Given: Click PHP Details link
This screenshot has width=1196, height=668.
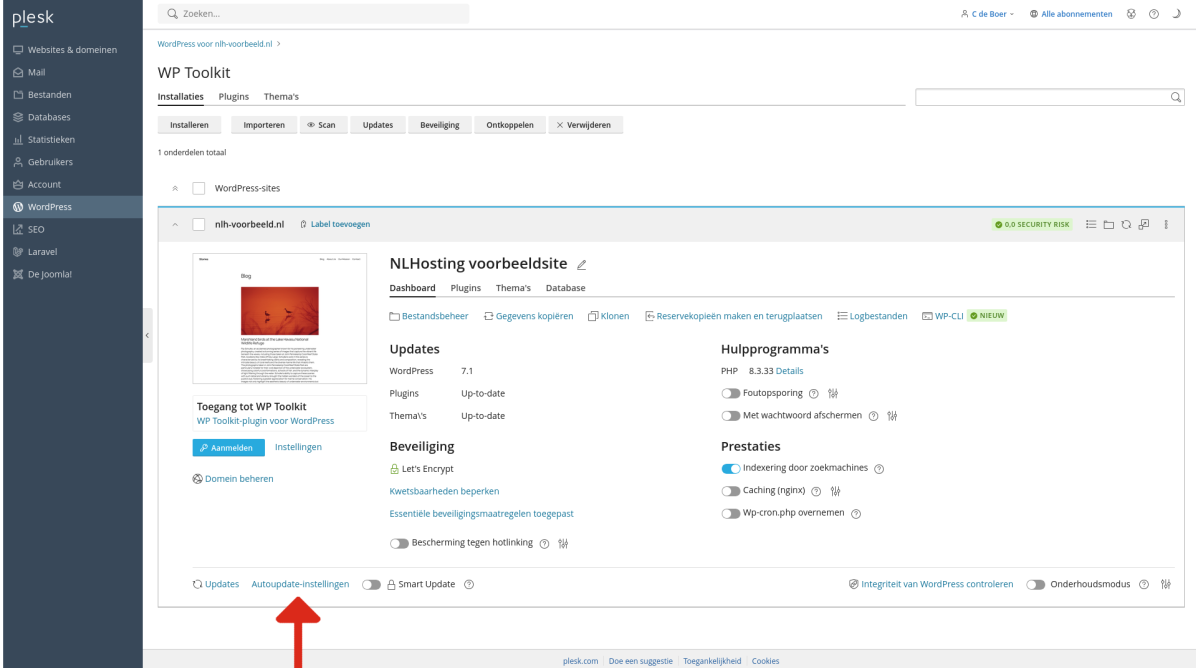Looking at the screenshot, I should pos(789,371).
